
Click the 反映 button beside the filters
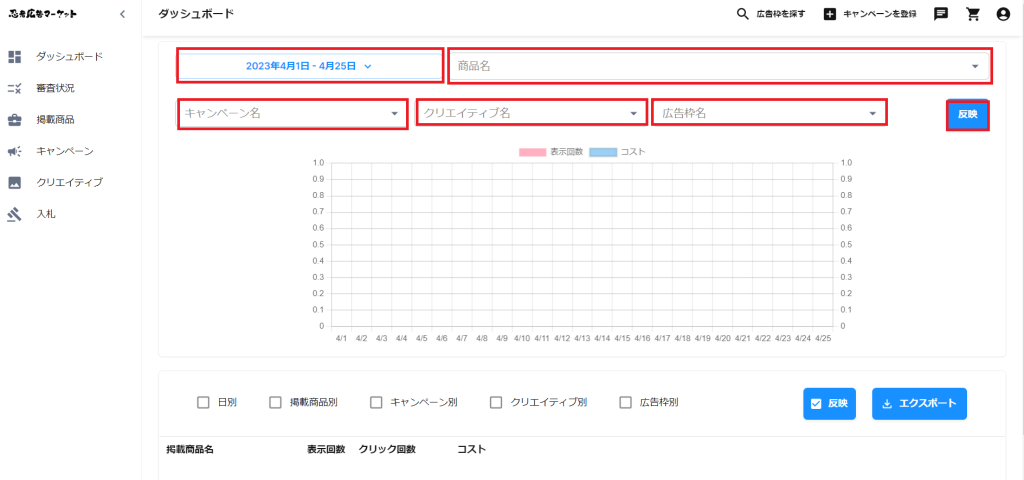point(968,115)
